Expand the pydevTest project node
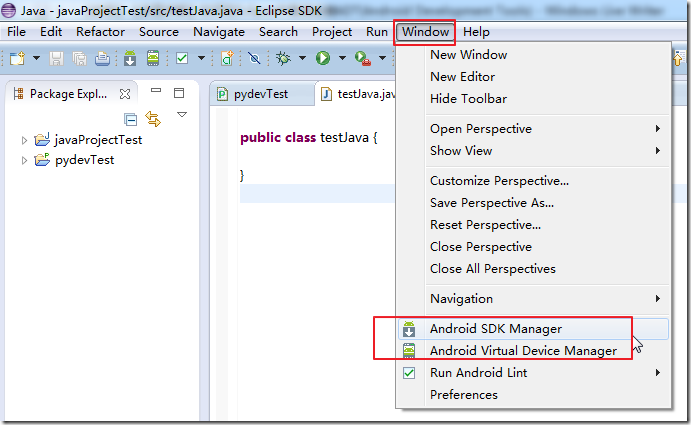The image size is (691, 425). click(x=24, y=160)
